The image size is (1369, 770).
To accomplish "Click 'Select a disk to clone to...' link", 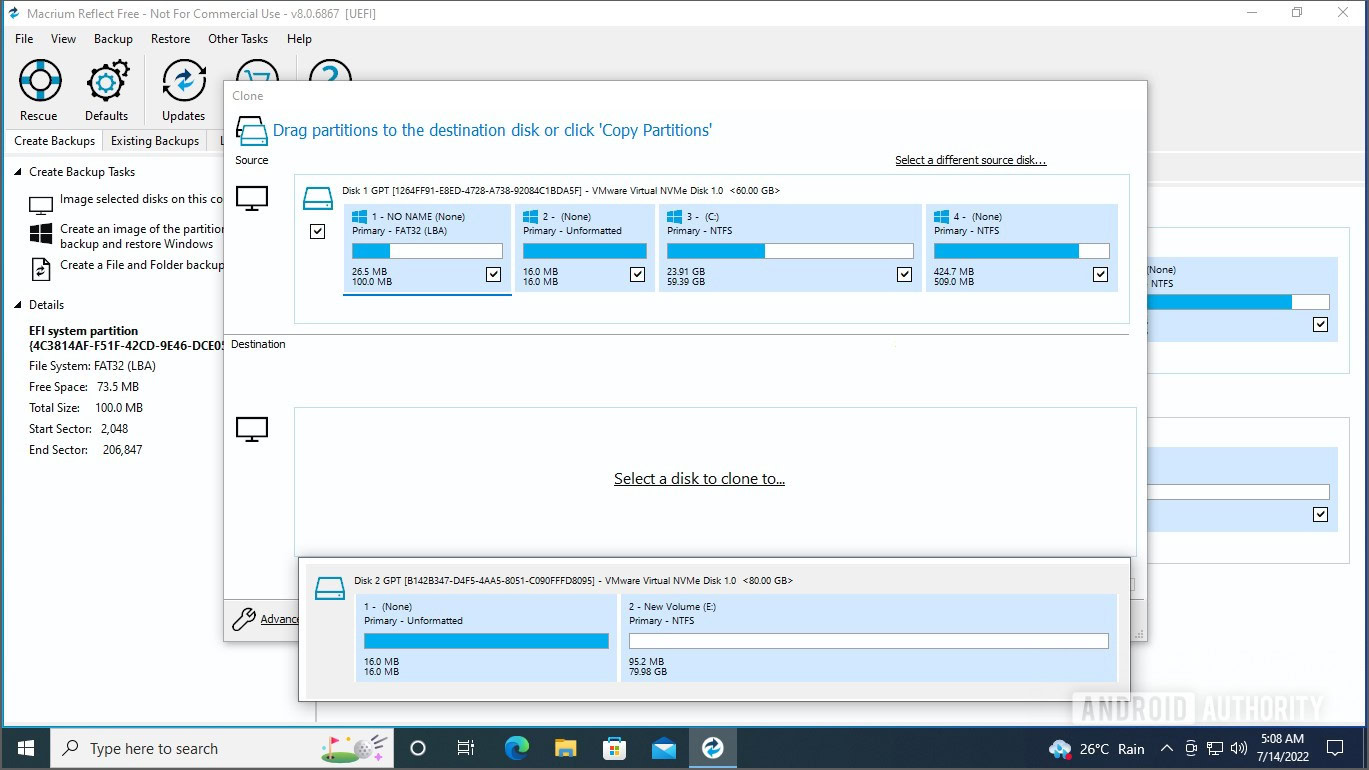I will click(x=699, y=479).
